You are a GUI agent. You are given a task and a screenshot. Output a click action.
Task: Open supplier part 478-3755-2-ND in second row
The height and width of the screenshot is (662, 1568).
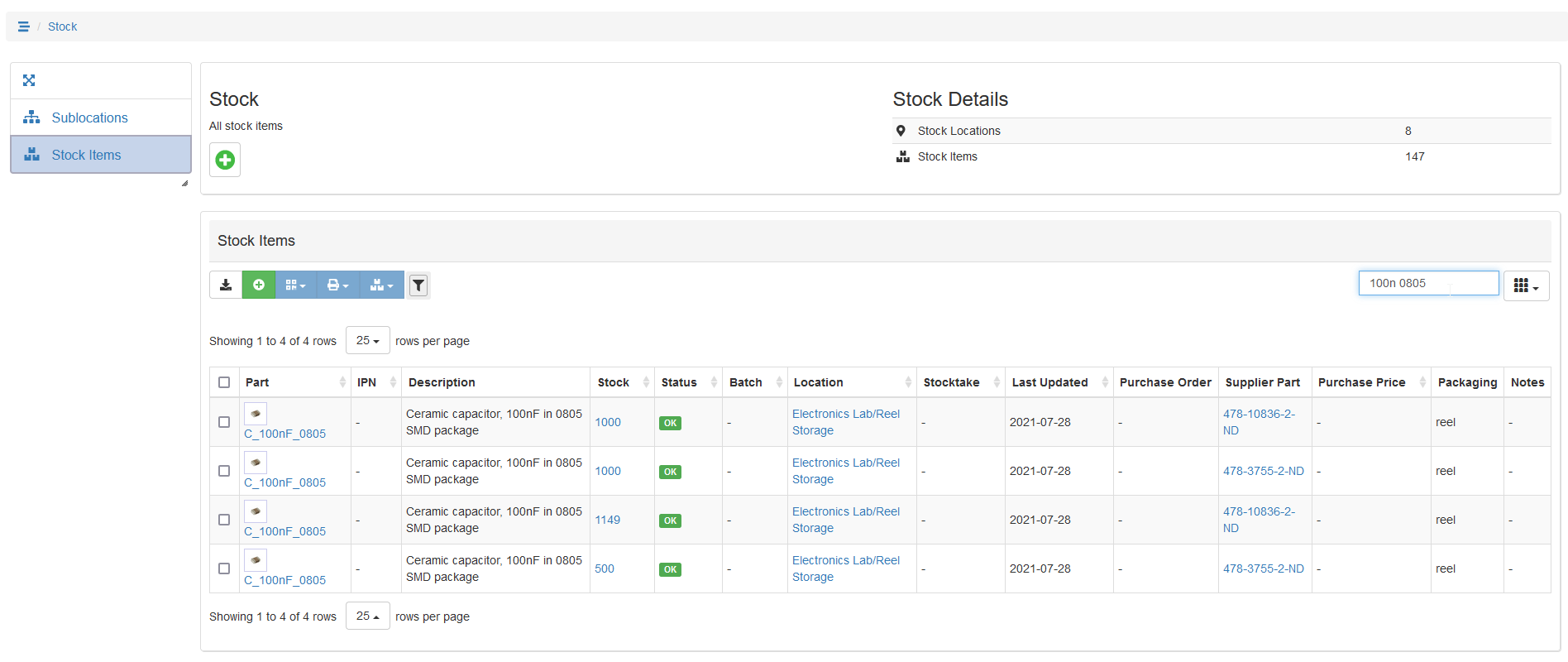point(1263,471)
